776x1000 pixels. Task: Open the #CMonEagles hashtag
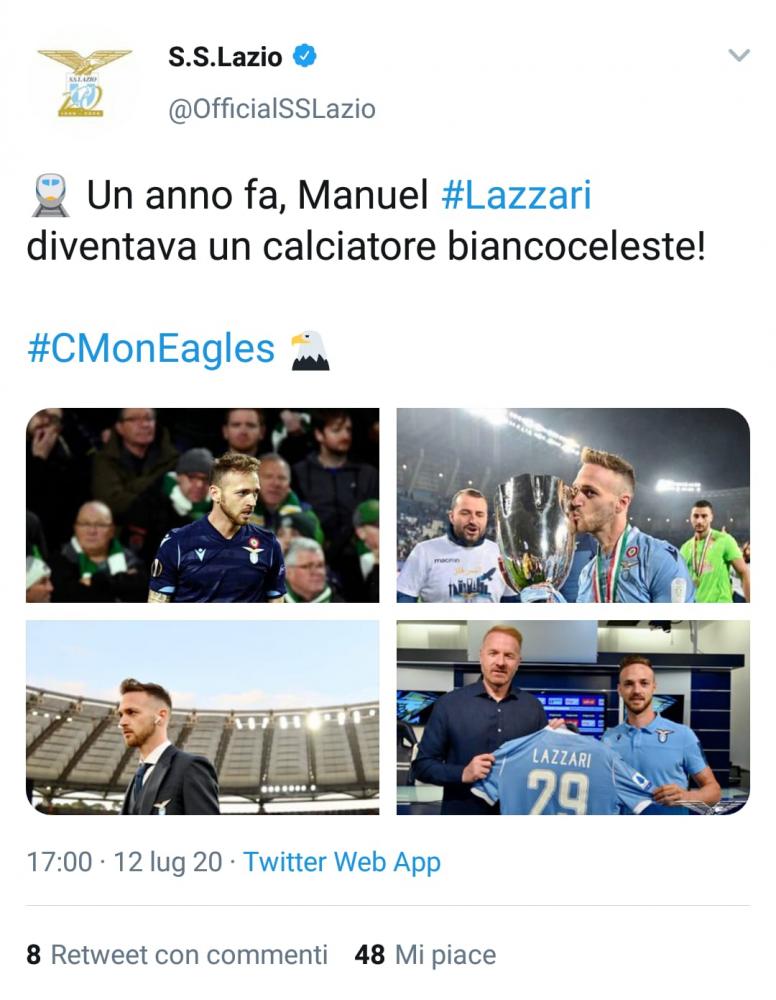pyautogui.click(x=151, y=349)
